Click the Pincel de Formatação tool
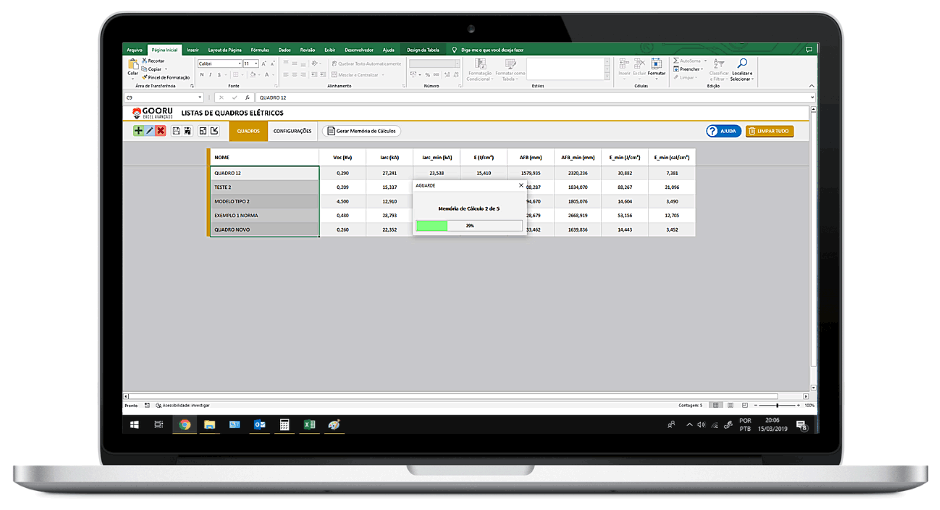This screenshot has height=510, width=940. tap(165, 77)
